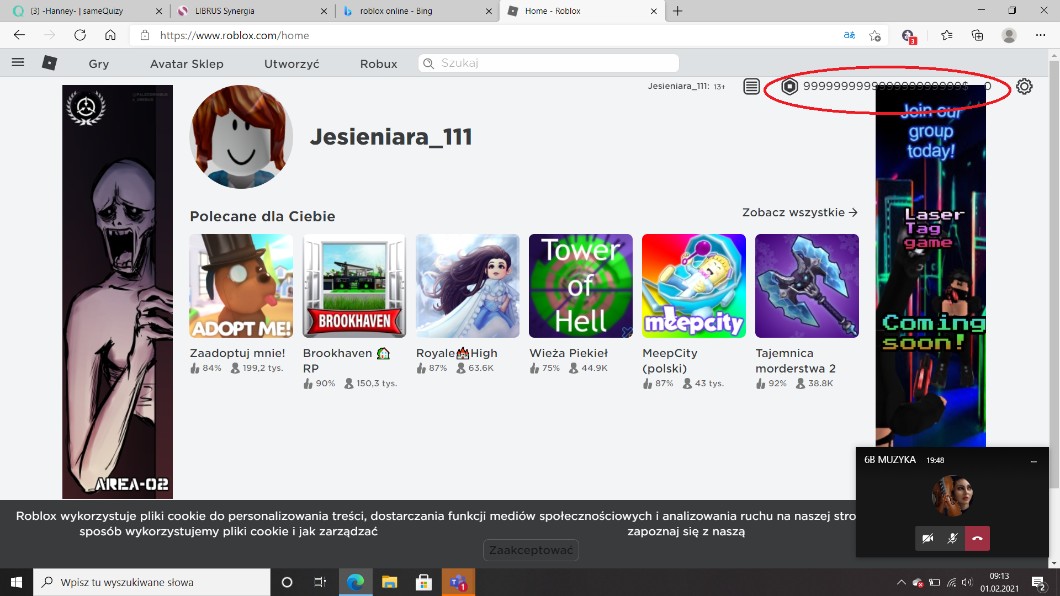Viewport: 1060px width, 596px height.
Task: Open the Gry menu item
Action: [98, 63]
